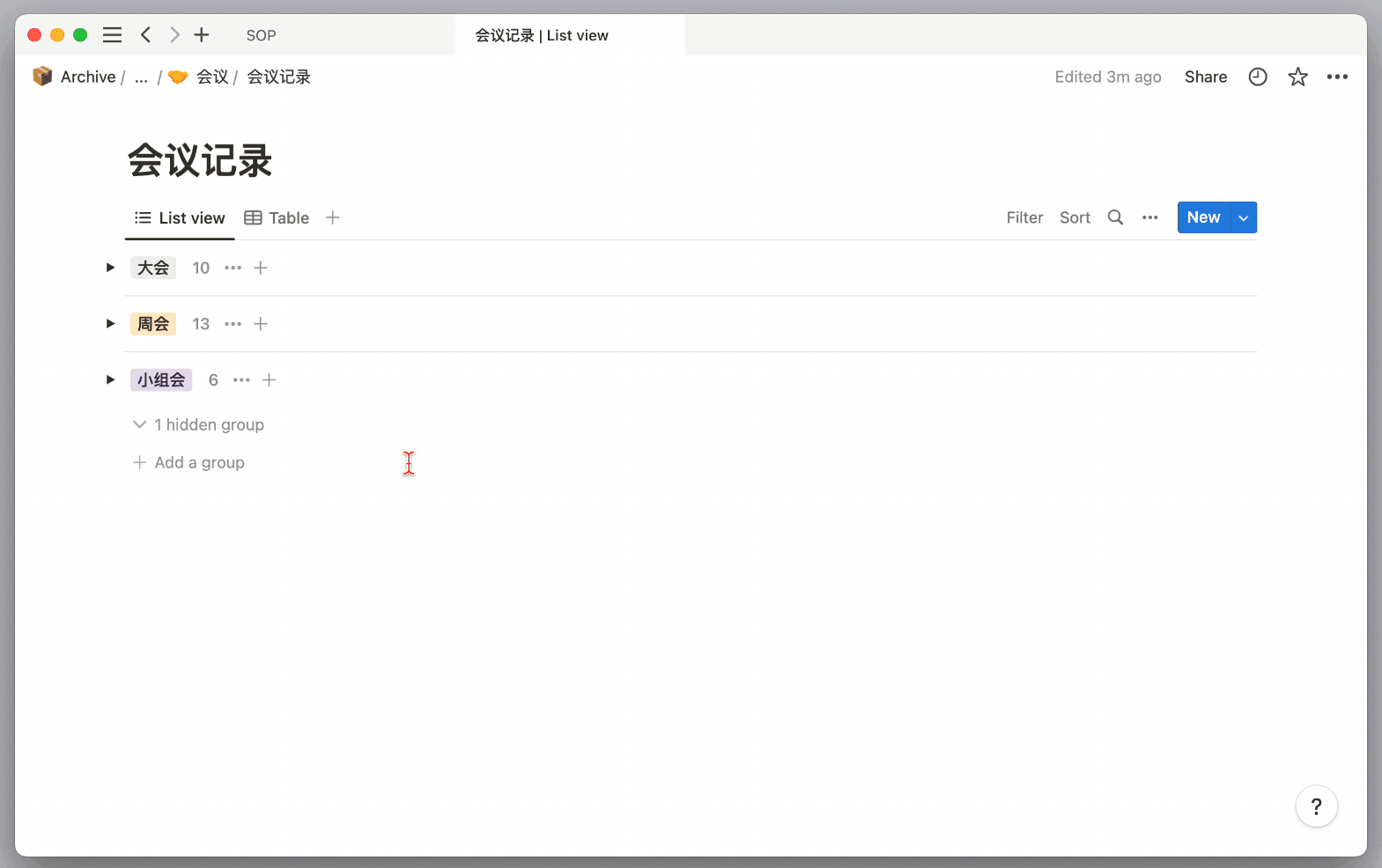
Task: Open the page options three-dot menu
Action: tap(1337, 77)
